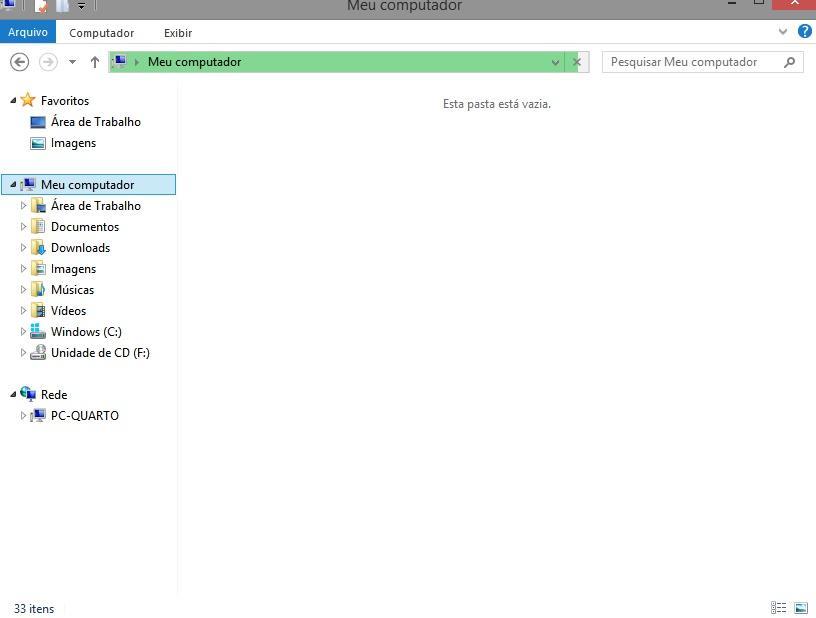The width and height of the screenshot is (816, 618).
Task: Collapse the Rede network group
Action: click(13, 394)
